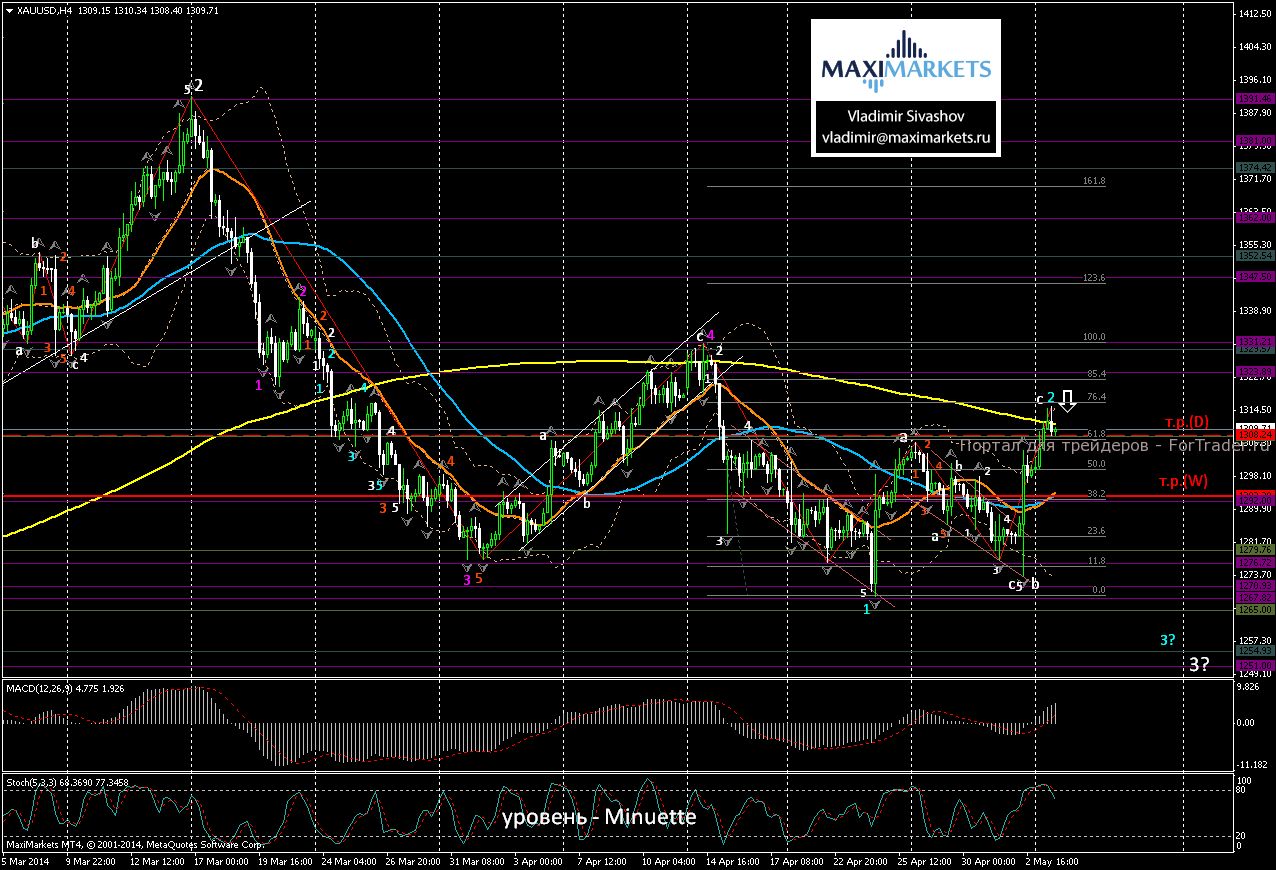Click the white down arrow marker near wave 2
This screenshot has height=870, width=1276.
(1067, 402)
